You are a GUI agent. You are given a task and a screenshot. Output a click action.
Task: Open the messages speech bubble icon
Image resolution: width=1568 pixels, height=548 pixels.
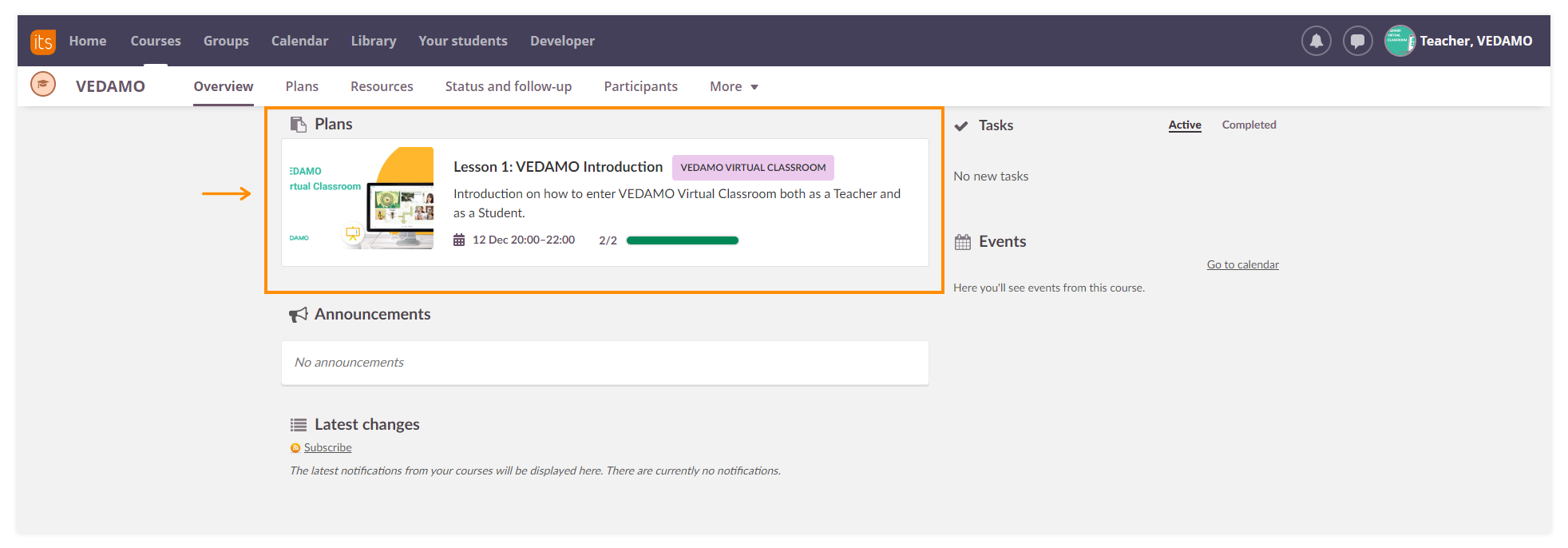click(x=1357, y=41)
